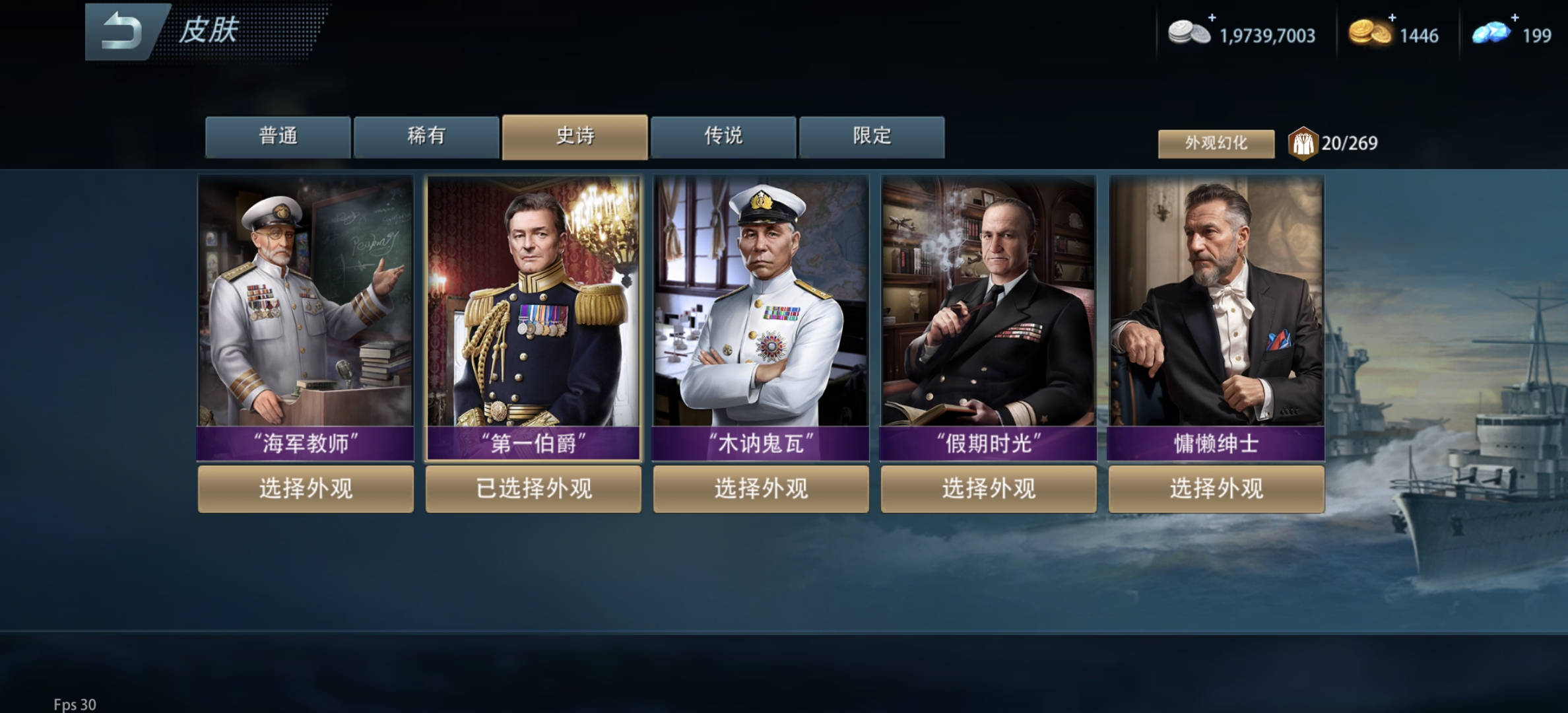
Task: Add silver coins via plus sign
Action: [1212, 17]
